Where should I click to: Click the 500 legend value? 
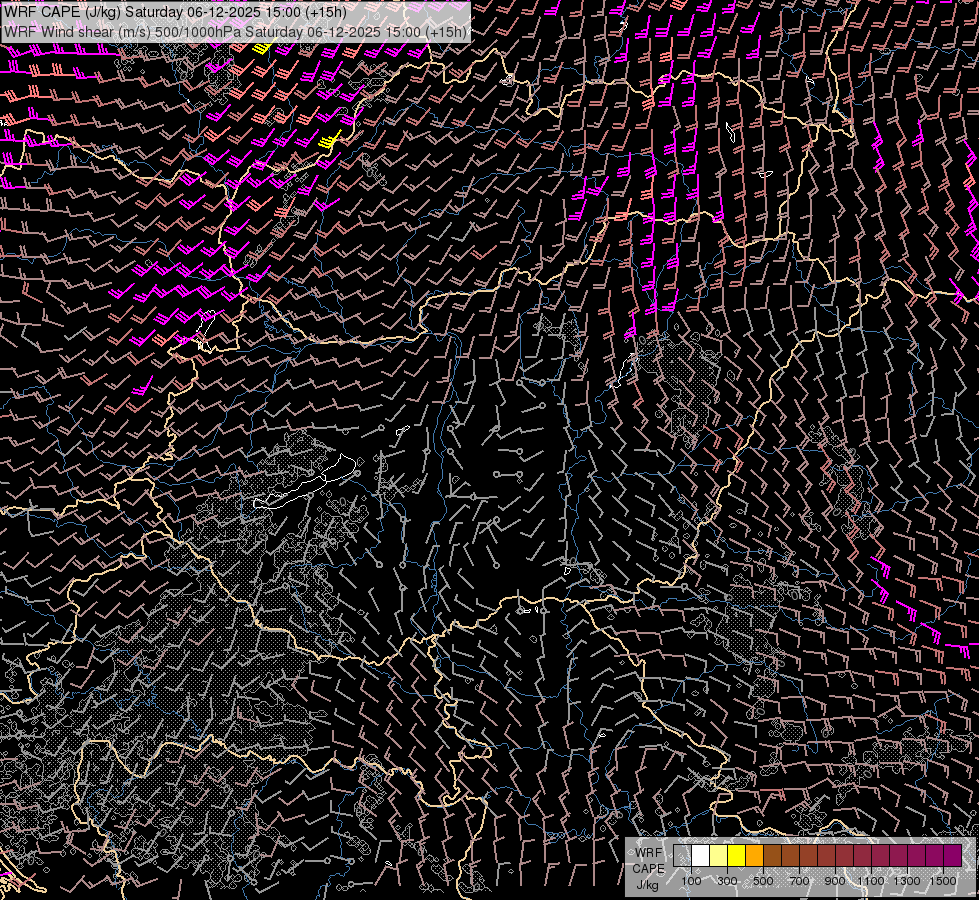763,881
